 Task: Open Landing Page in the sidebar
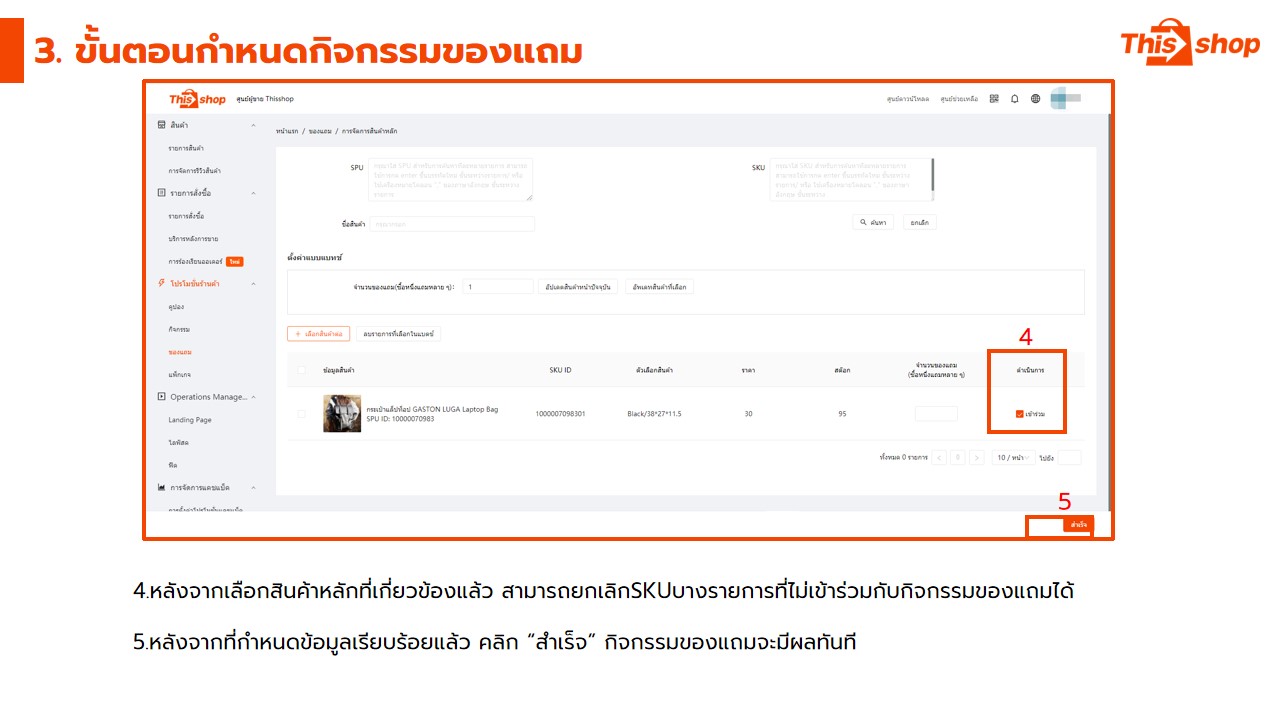[190, 420]
